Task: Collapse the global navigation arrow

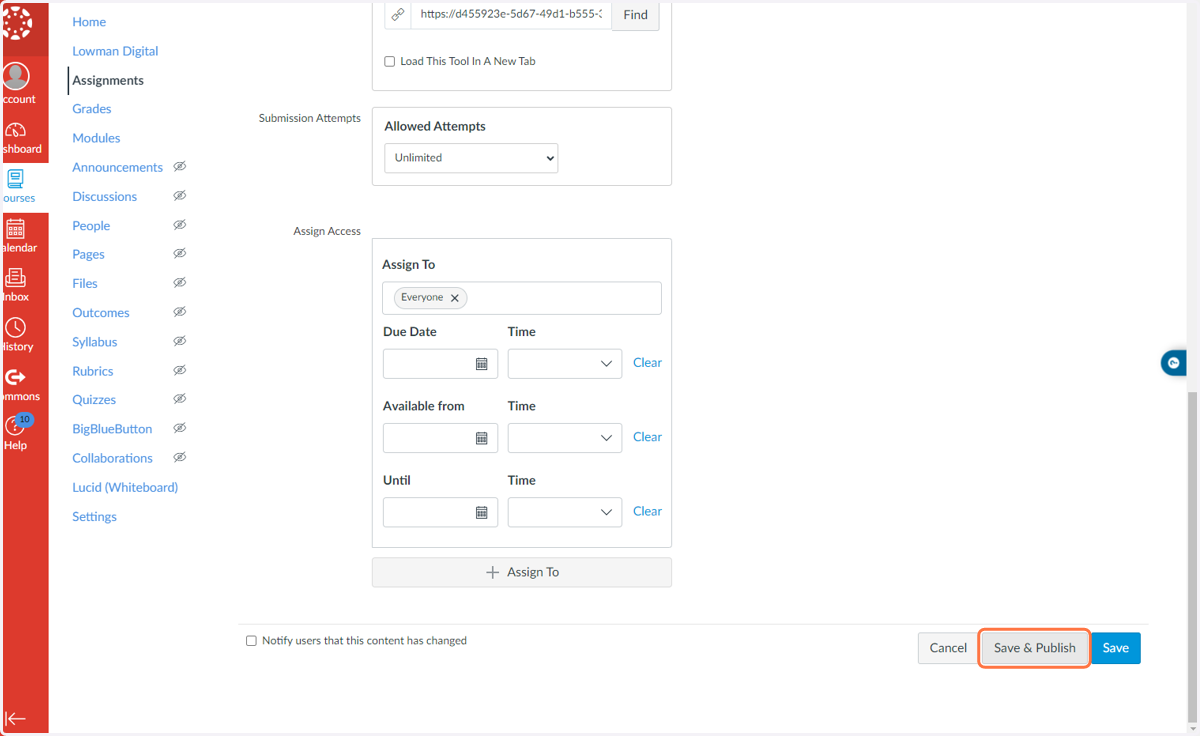Action: click(15, 718)
